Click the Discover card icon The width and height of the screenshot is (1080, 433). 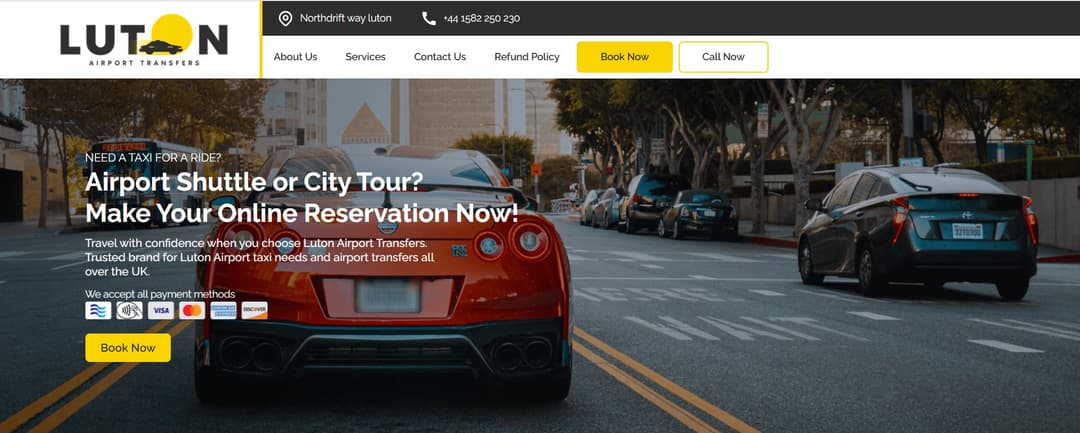[255, 310]
